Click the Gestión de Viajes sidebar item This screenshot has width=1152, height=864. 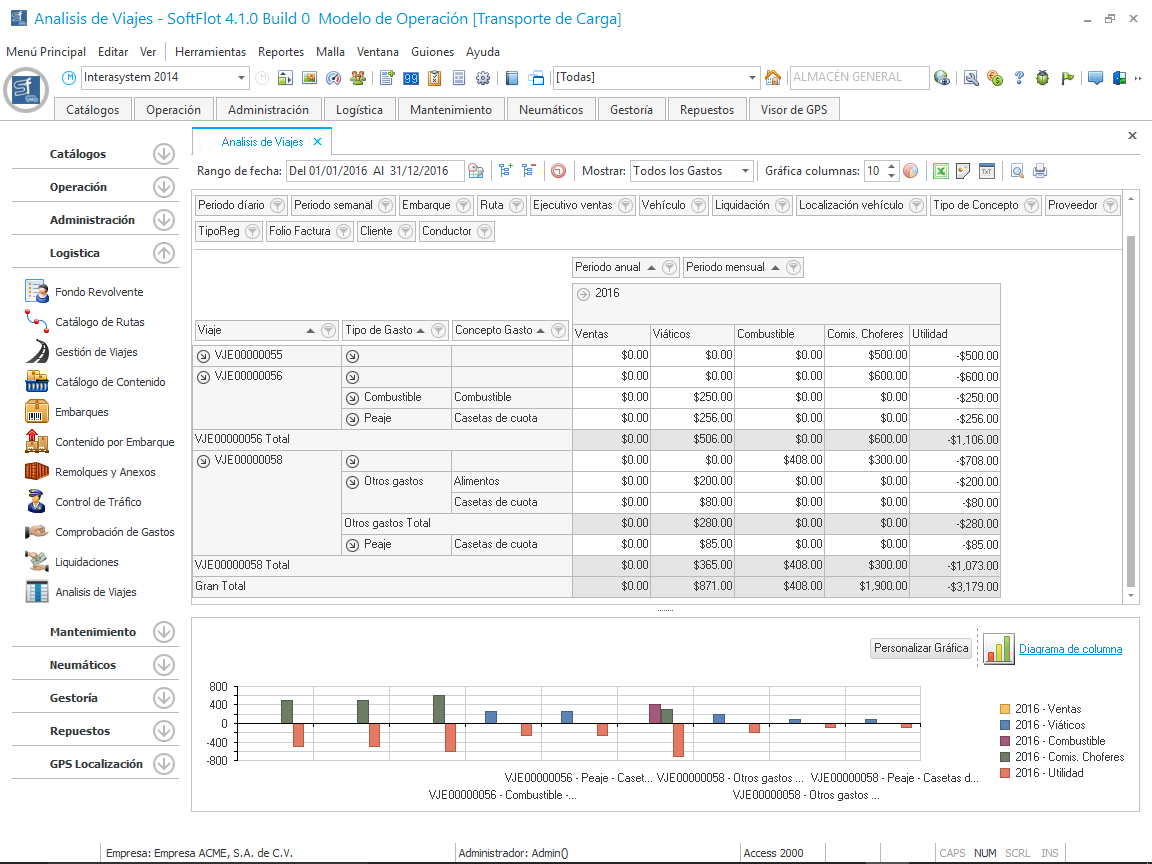point(96,352)
